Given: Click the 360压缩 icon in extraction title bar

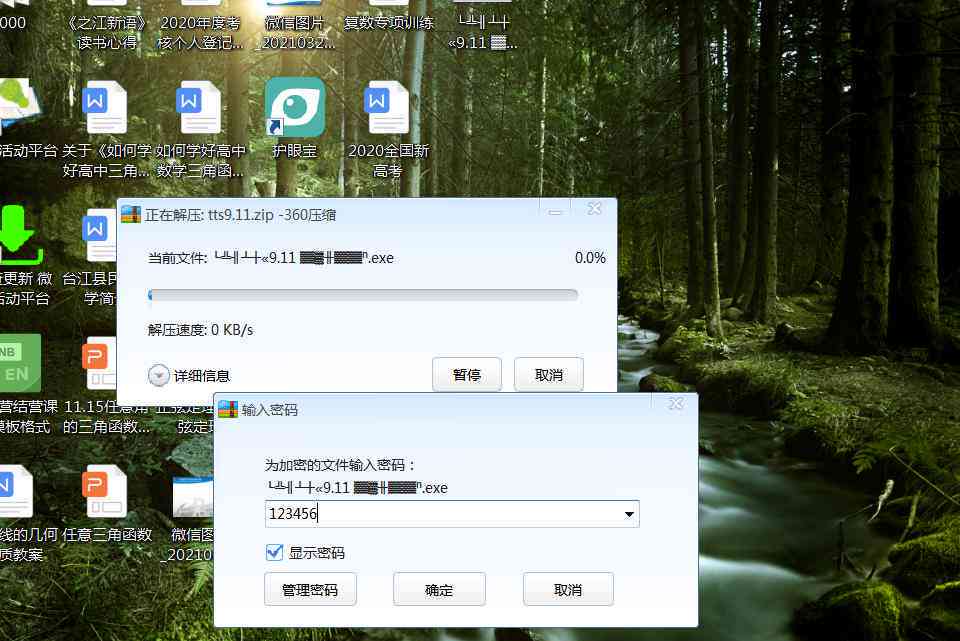Looking at the screenshot, I should (130, 214).
